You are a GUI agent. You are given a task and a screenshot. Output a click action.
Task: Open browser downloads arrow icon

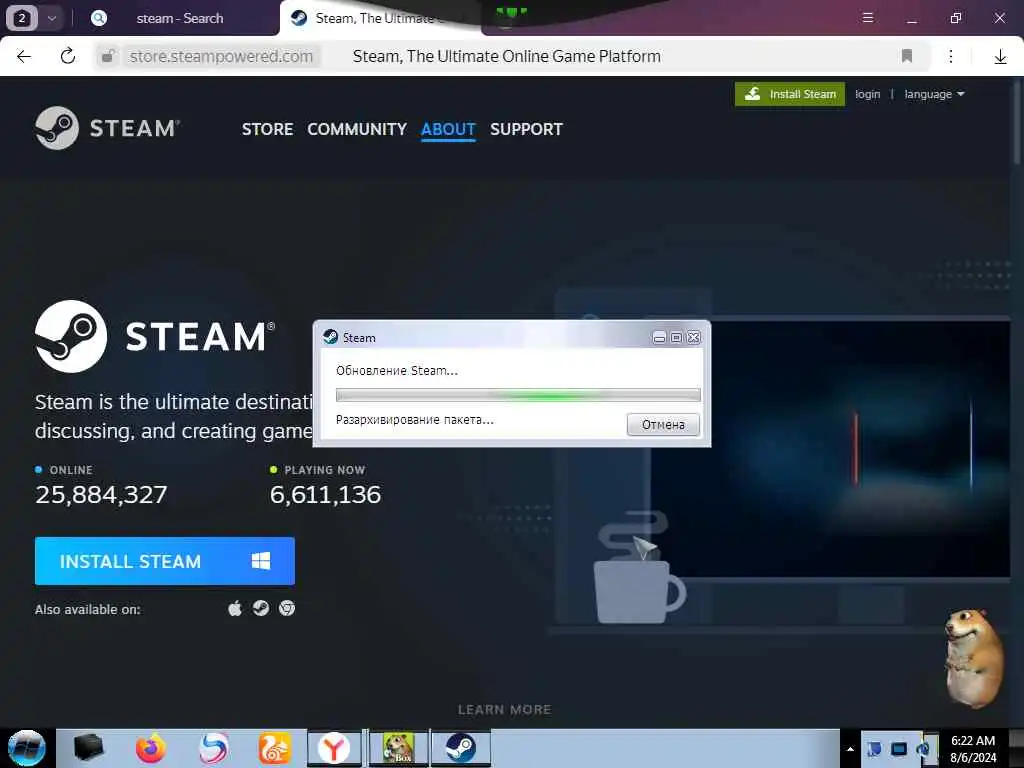[x=1000, y=57]
